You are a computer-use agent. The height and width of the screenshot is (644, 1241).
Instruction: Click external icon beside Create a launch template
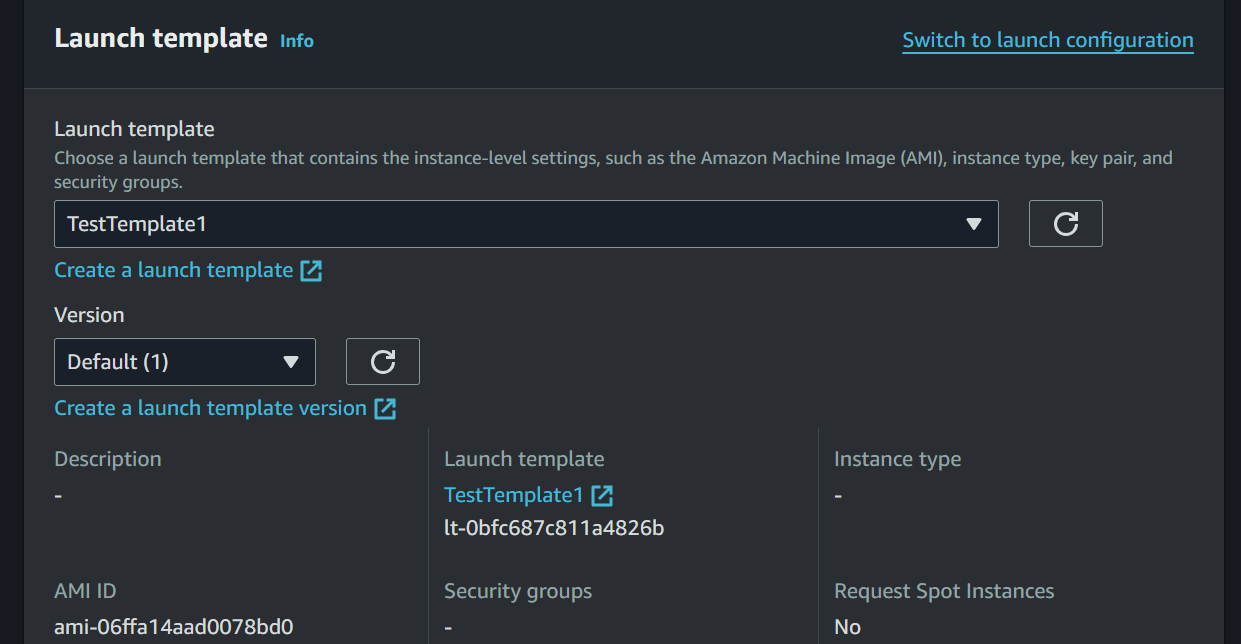[x=312, y=271]
